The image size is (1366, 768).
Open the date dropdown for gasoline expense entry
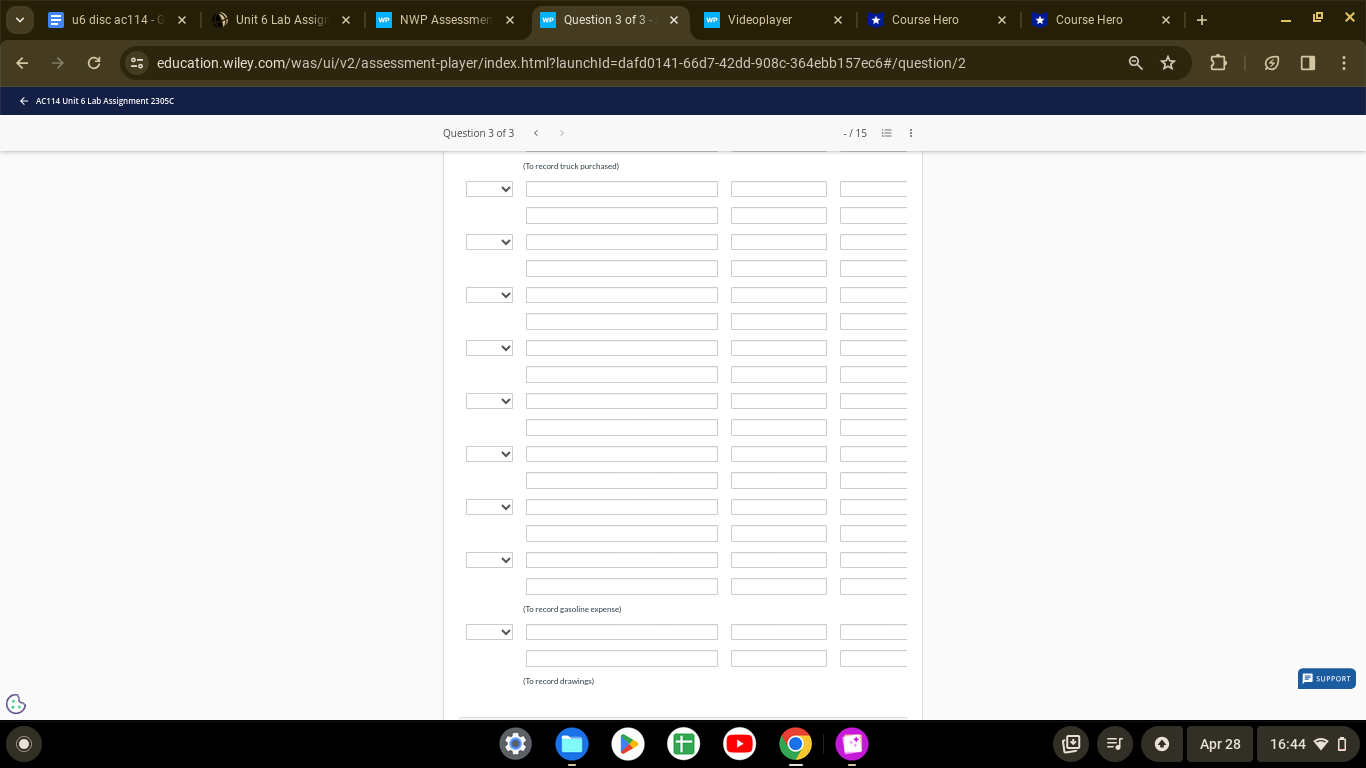point(489,560)
